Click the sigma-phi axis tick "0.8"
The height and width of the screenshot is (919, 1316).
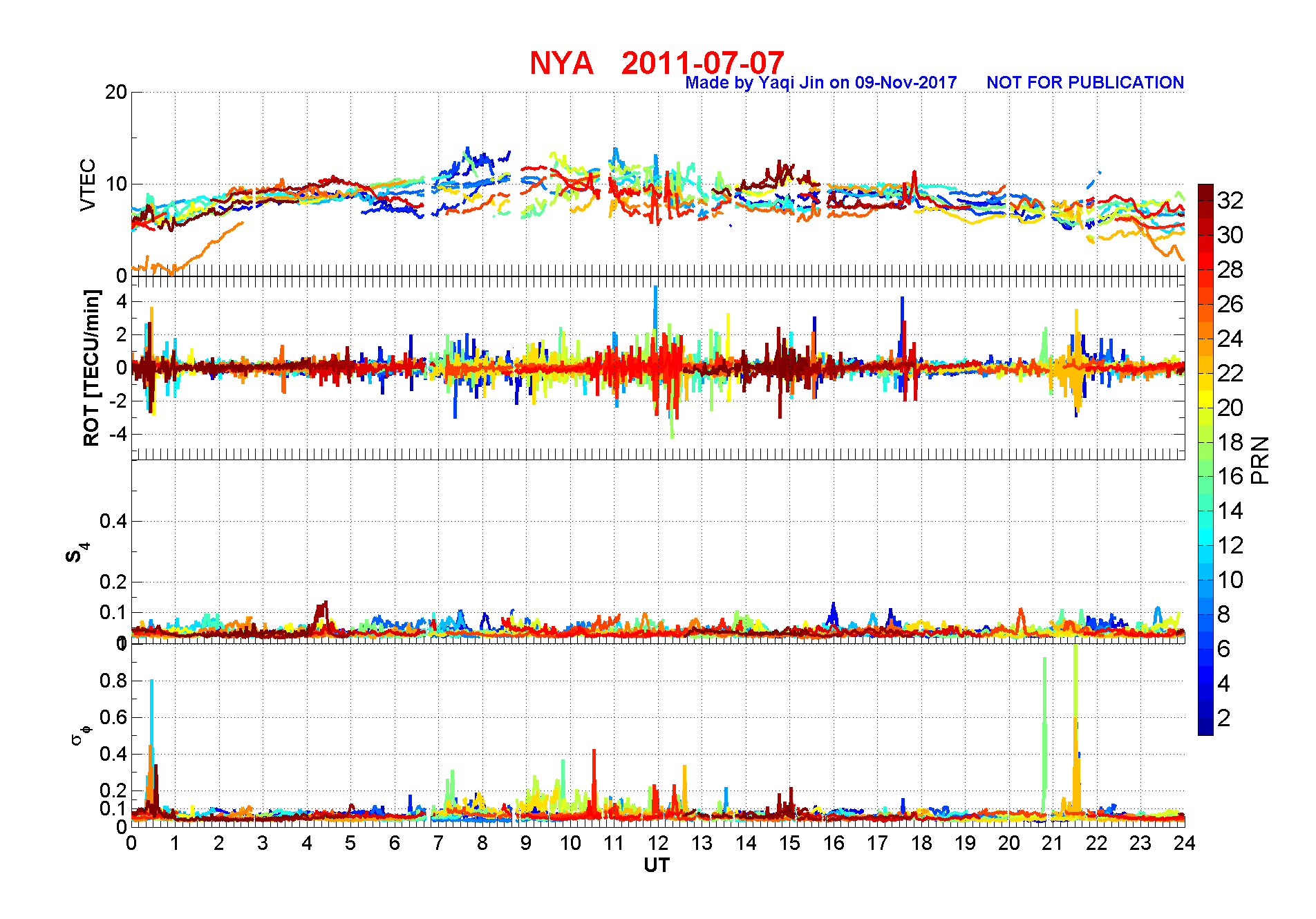click(x=113, y=681)
